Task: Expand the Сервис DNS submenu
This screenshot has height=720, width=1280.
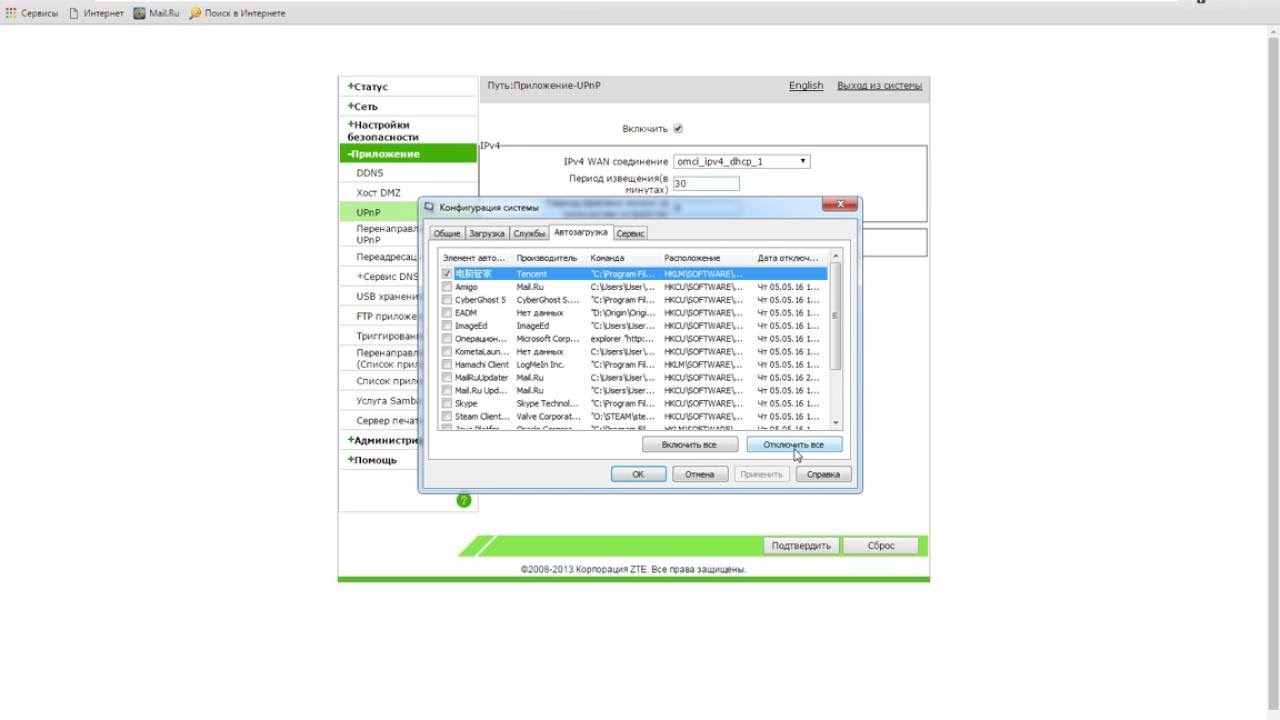Action: (388, 276)
